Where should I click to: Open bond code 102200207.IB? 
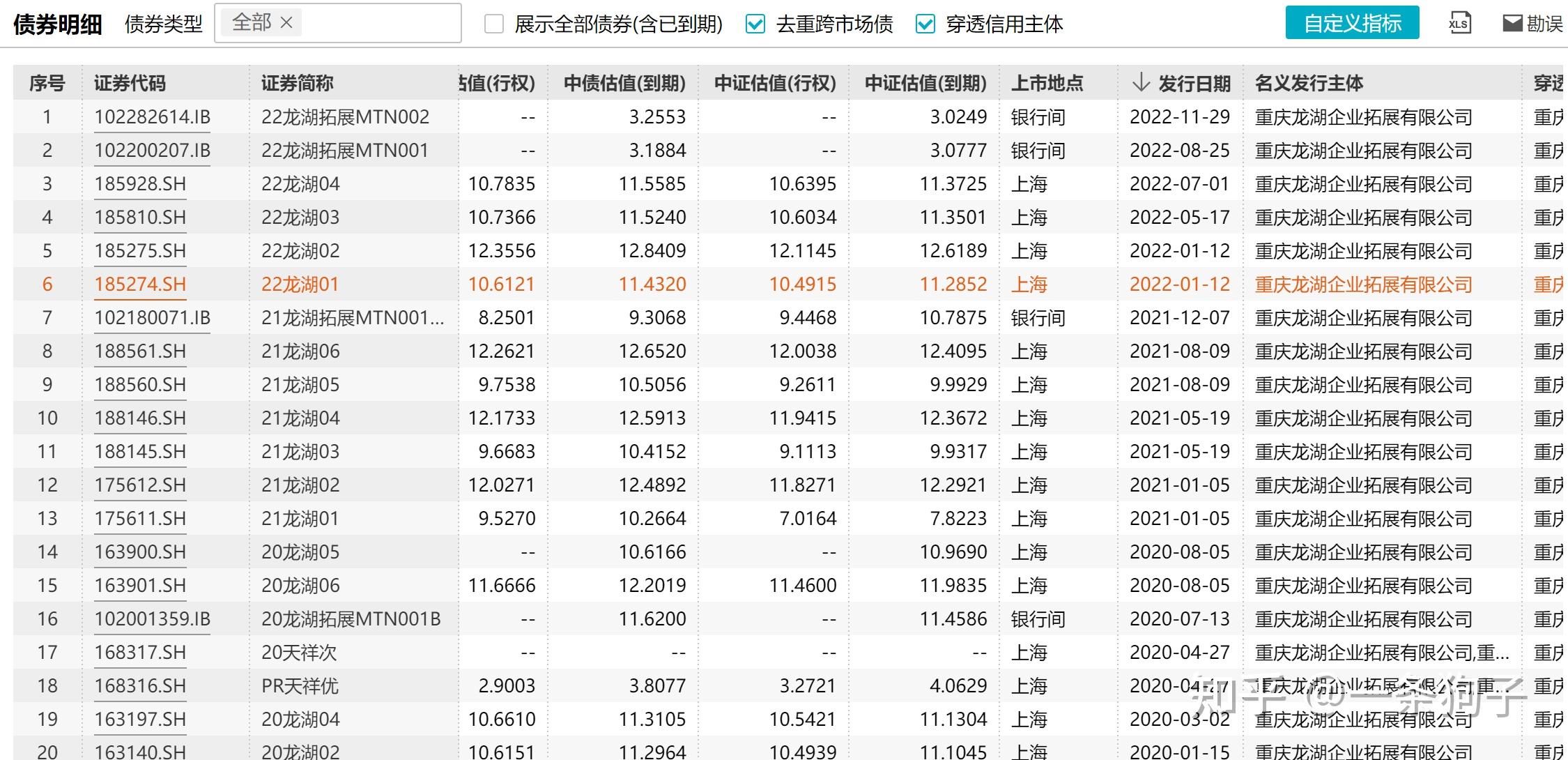(x=152, y=150)
